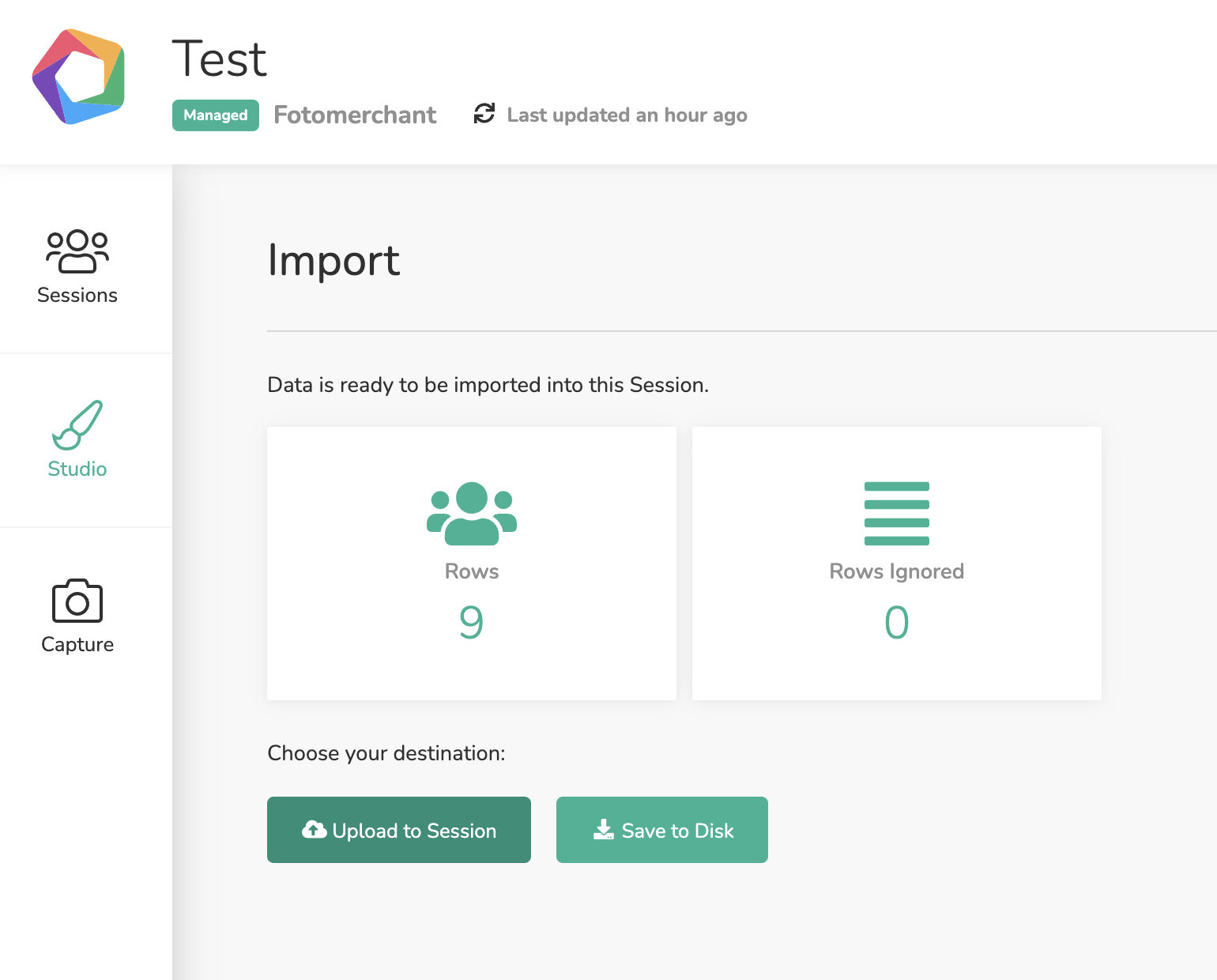Screen dimensions: 1217x980
Task: Go to the Capture sidebar label
Action: click(x=77, y=644)
